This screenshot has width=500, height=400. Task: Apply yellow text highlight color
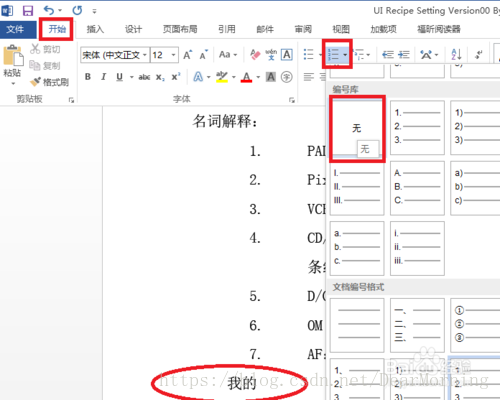[222, 77]
